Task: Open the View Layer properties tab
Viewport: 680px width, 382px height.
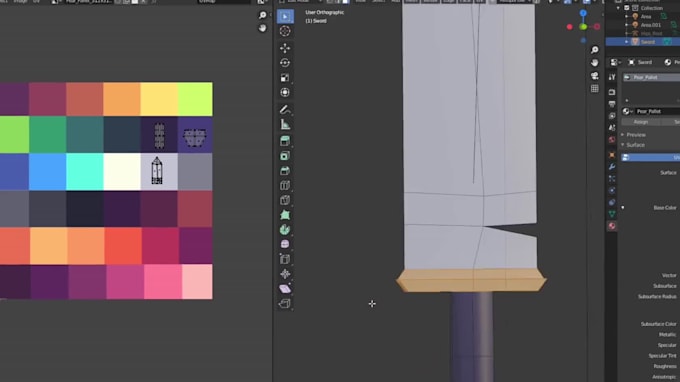Action: [x=612, y=116]
